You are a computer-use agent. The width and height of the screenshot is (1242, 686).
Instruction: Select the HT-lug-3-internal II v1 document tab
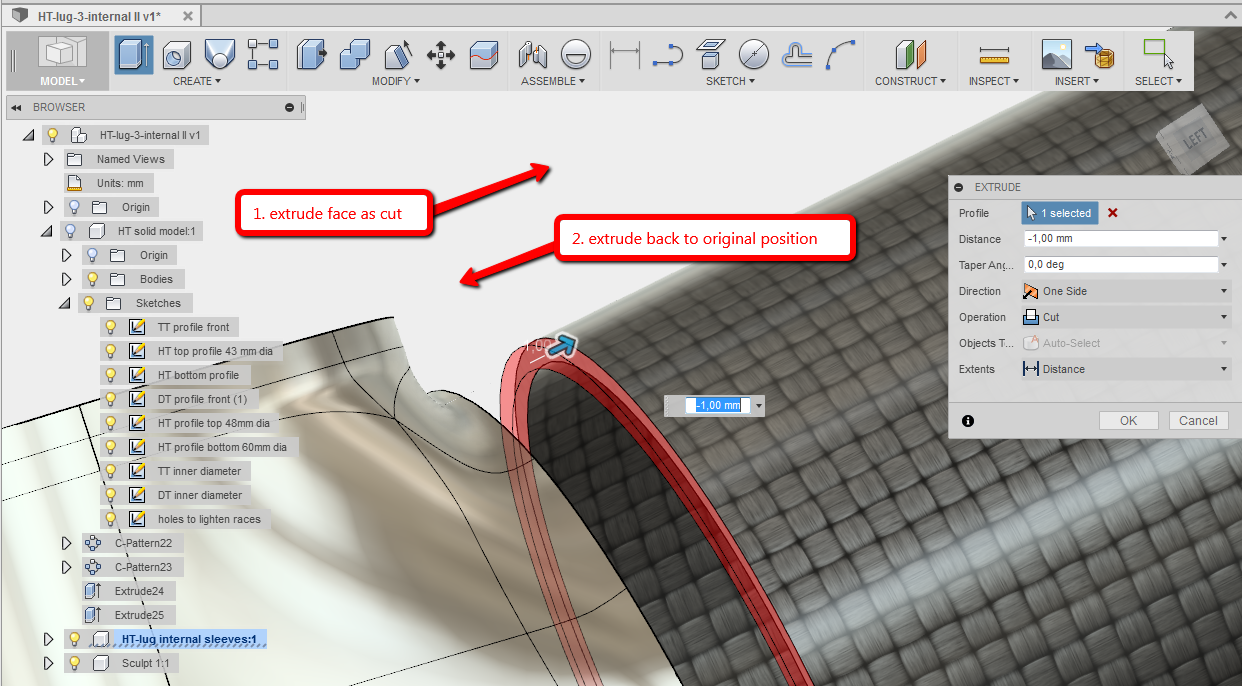pyautogui.click(x=100, y=15)
